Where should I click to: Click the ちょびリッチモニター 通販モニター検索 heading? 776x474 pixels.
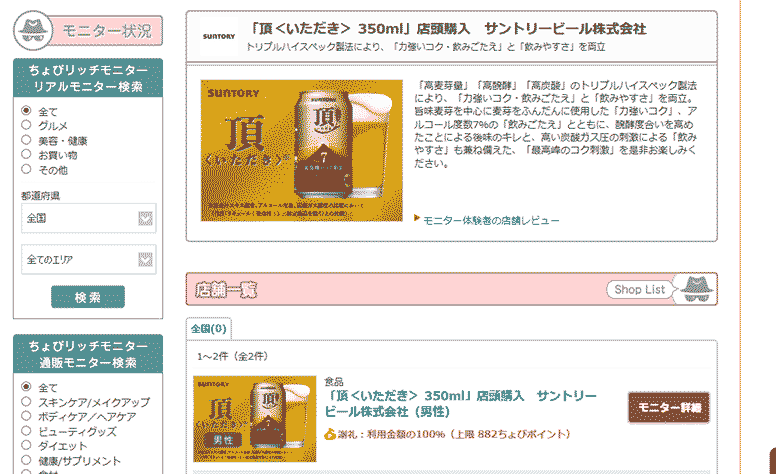point(88,354)
